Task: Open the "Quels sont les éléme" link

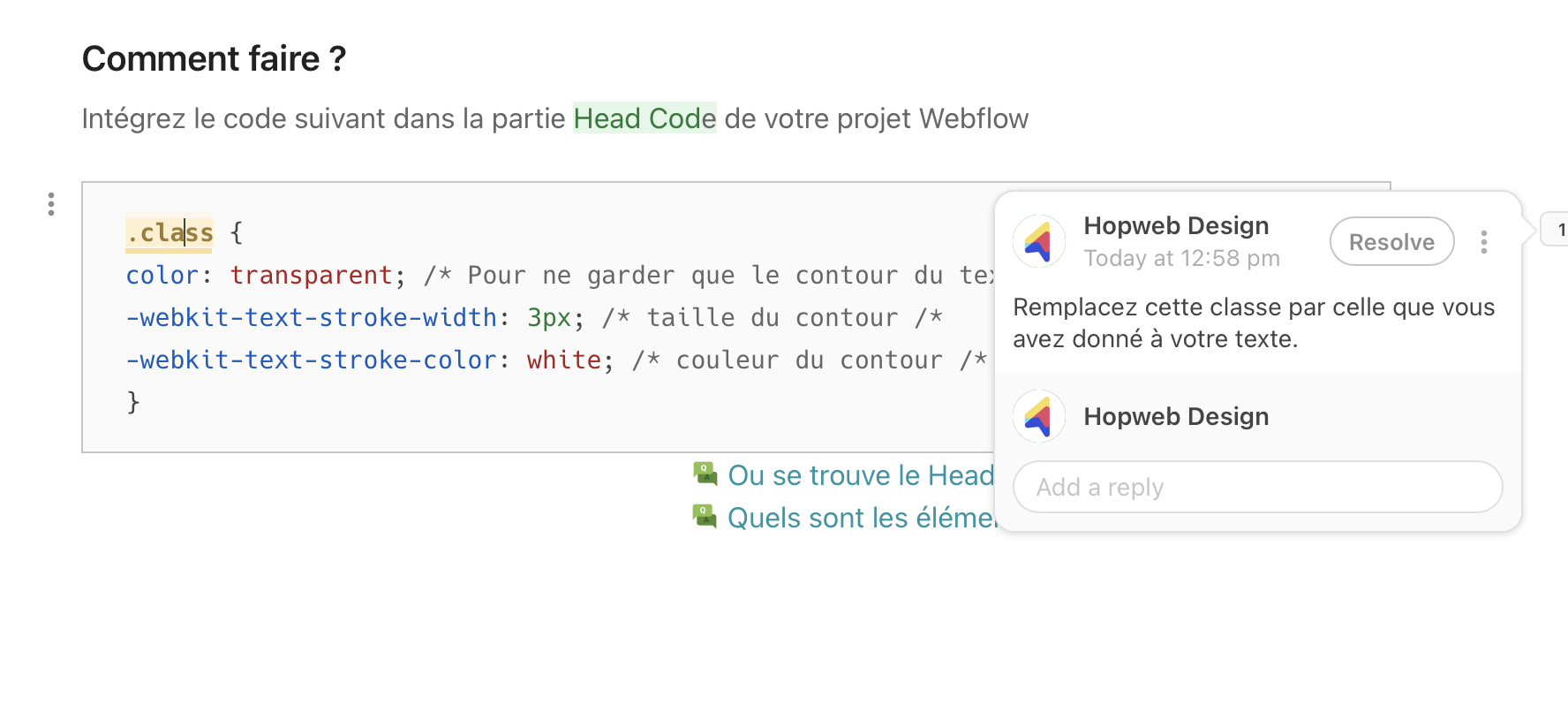Action: click(x=860, y=518)
